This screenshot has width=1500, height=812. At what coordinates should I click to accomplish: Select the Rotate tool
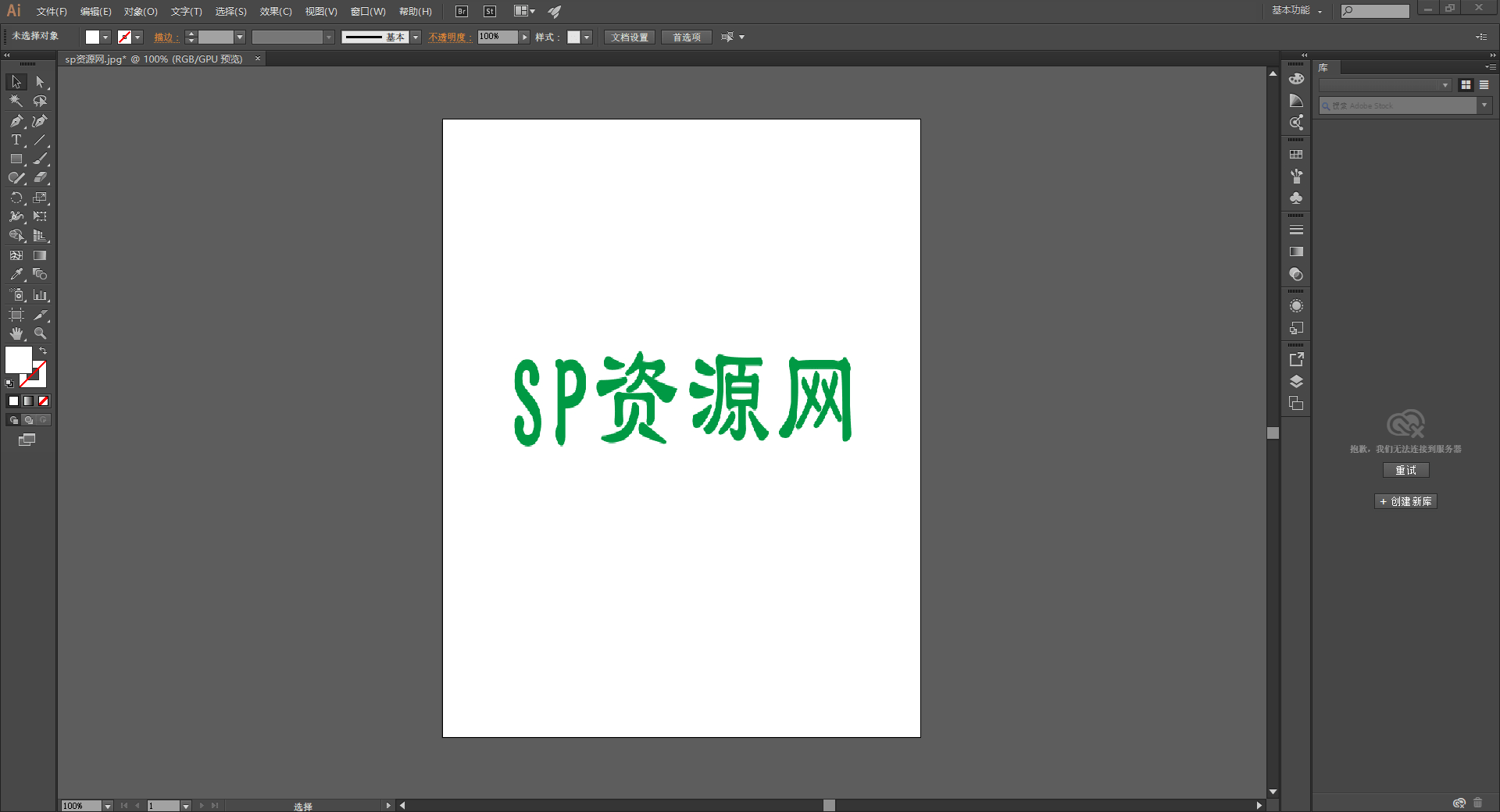pos(16,198)
